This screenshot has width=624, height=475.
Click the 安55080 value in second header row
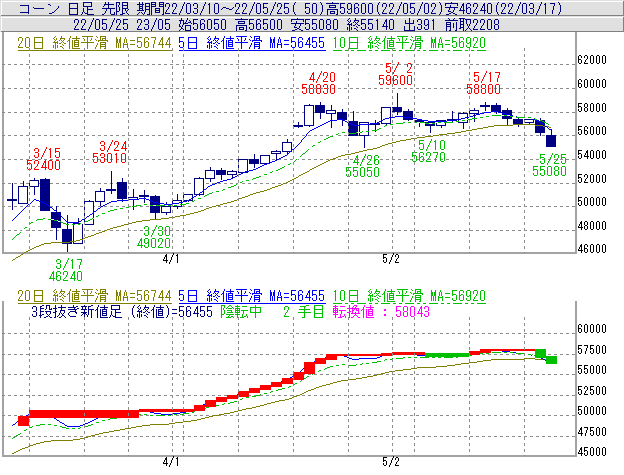[314, 25]
